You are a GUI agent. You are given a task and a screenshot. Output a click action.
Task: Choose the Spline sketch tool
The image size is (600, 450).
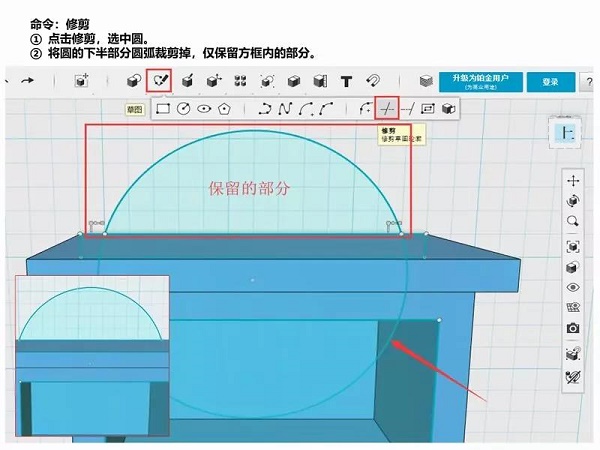tap(284, 108)
